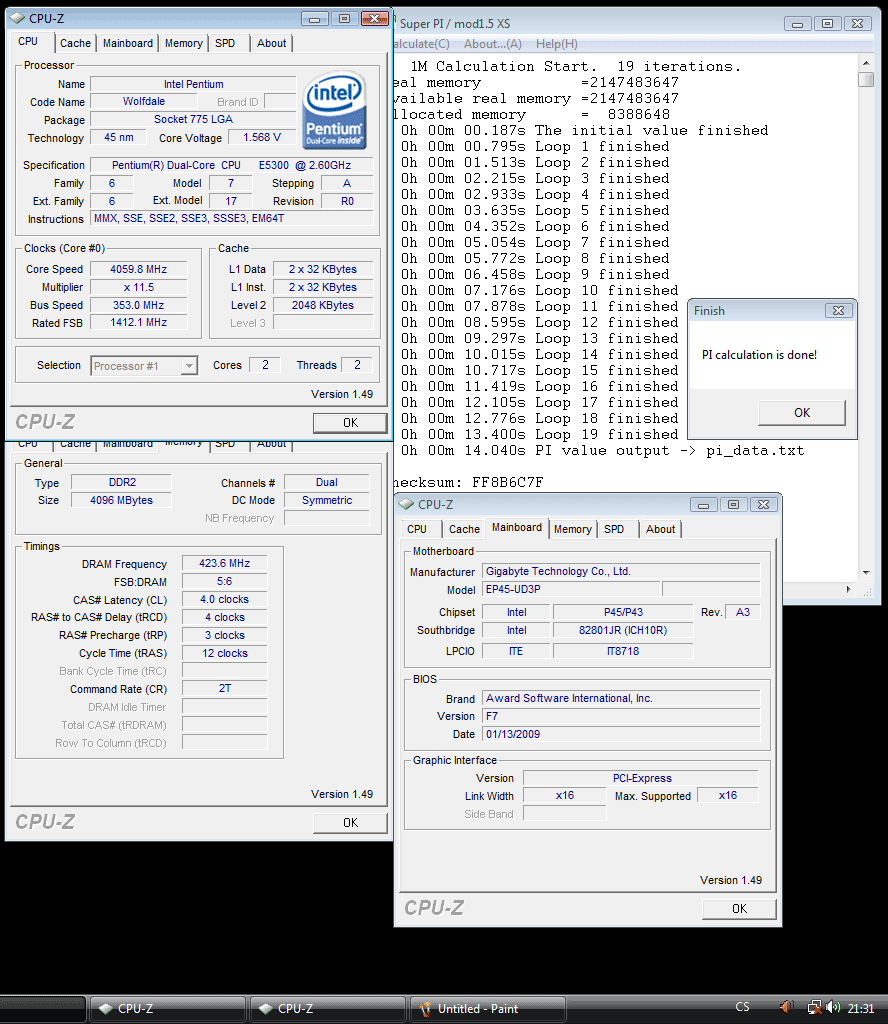Click the taskbar clock showing 21:31
This screenshot has width=888, height=1024.
(860, 1008)
